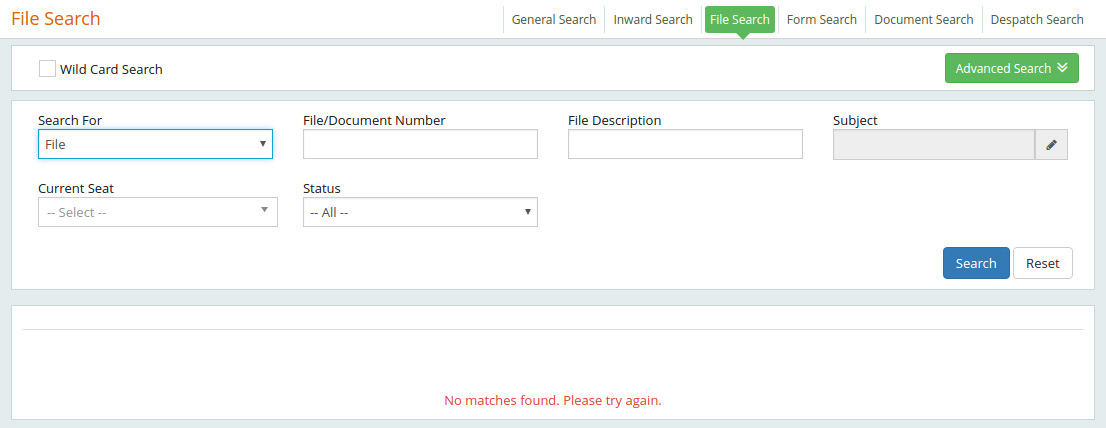Go to the Form Search tab
1106x428 pixels.
(821, 19)
